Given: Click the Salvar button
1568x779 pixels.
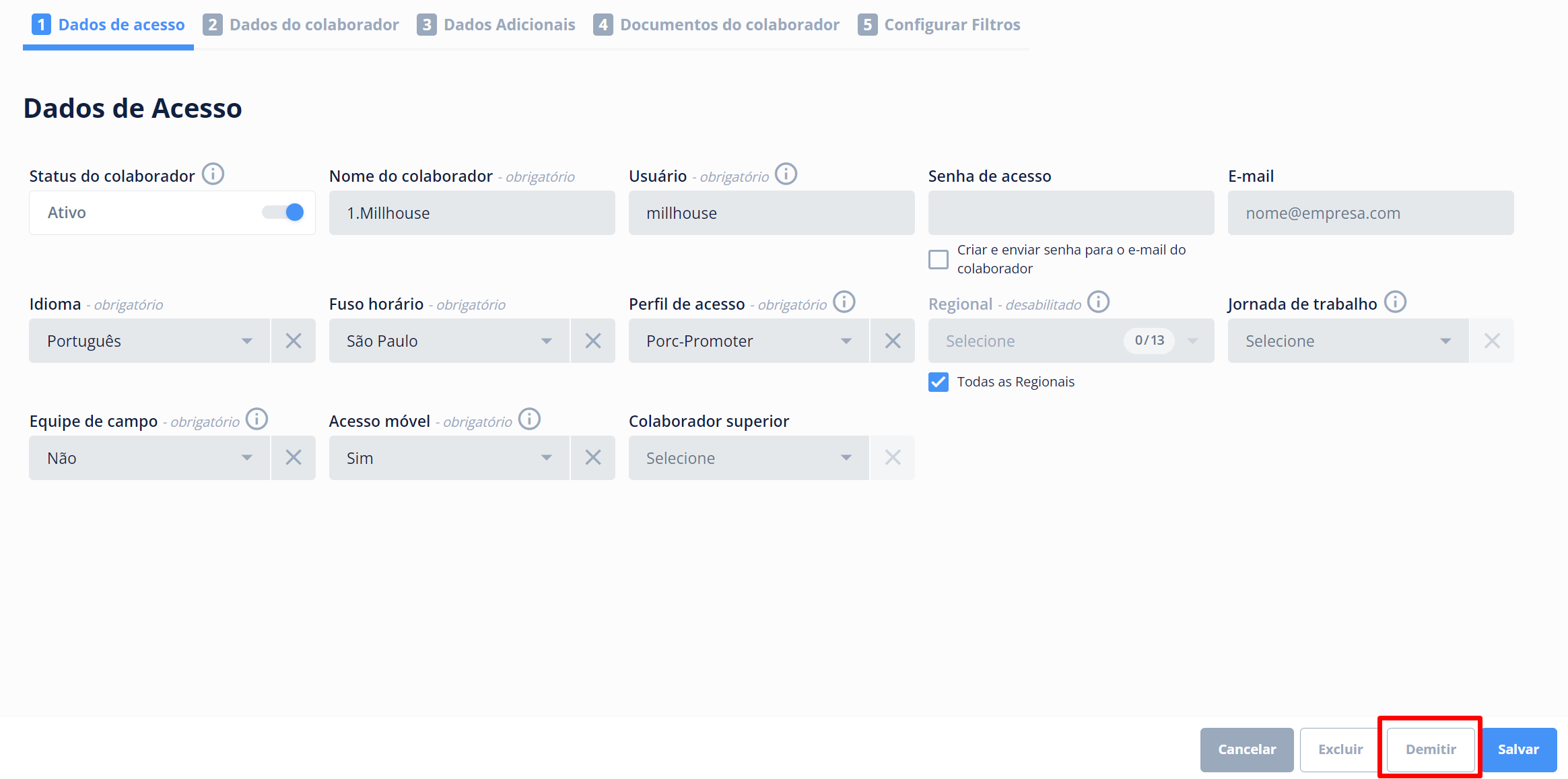Looking at the screenshot, I should point(1518,749).
